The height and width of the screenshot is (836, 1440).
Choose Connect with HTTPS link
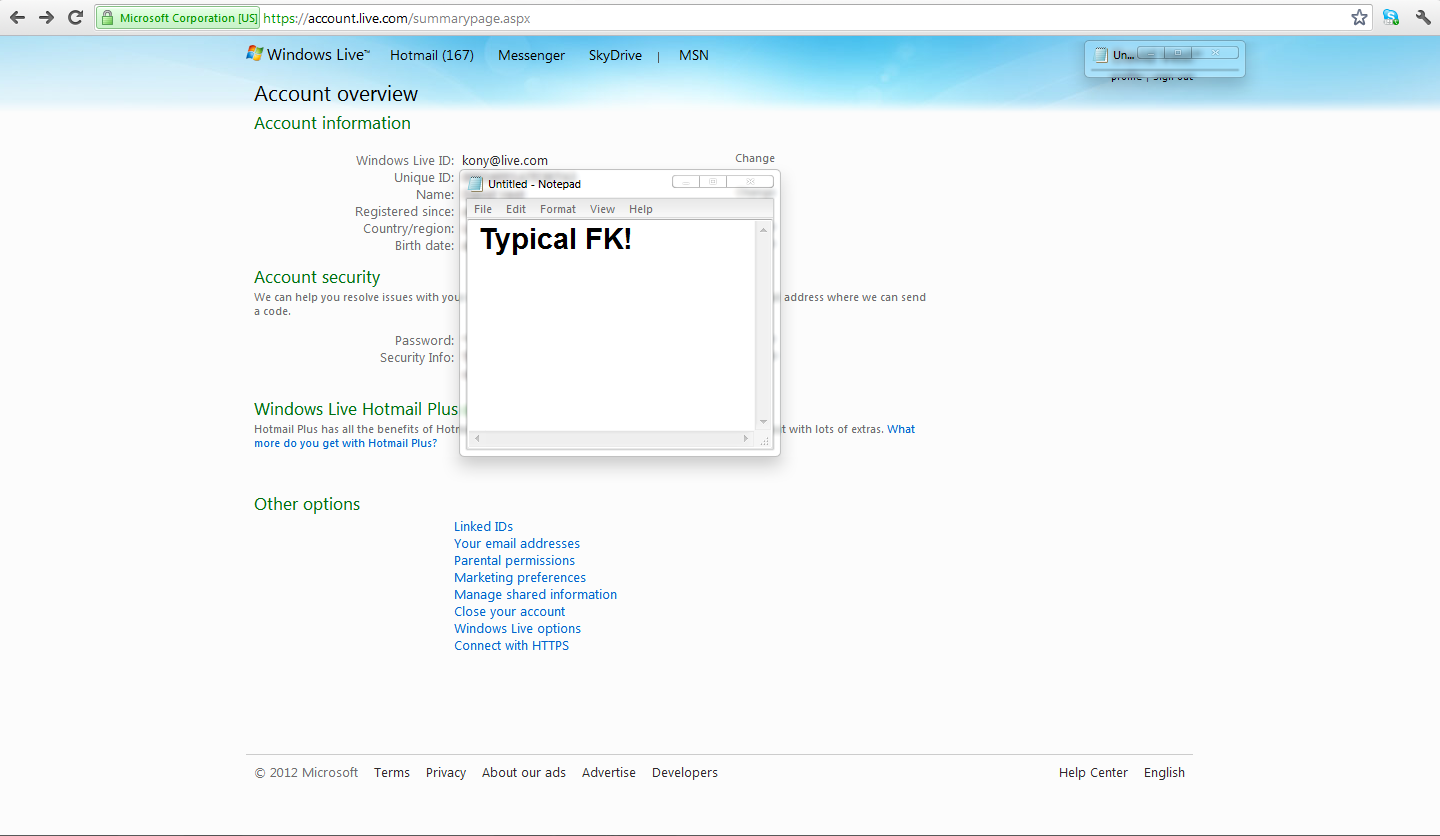click(511, 646)
